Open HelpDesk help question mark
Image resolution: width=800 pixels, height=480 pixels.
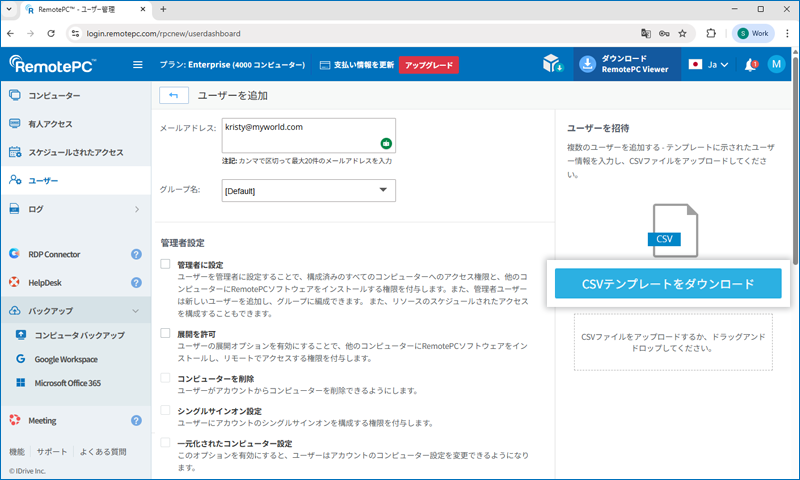coord(136,283)
